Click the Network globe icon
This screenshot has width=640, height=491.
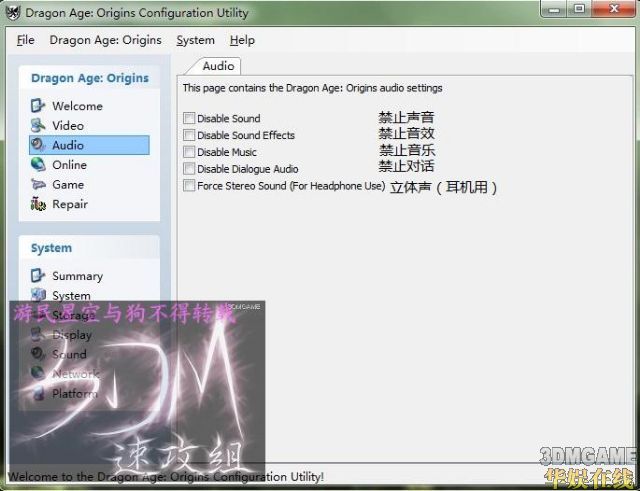point(38,373)
